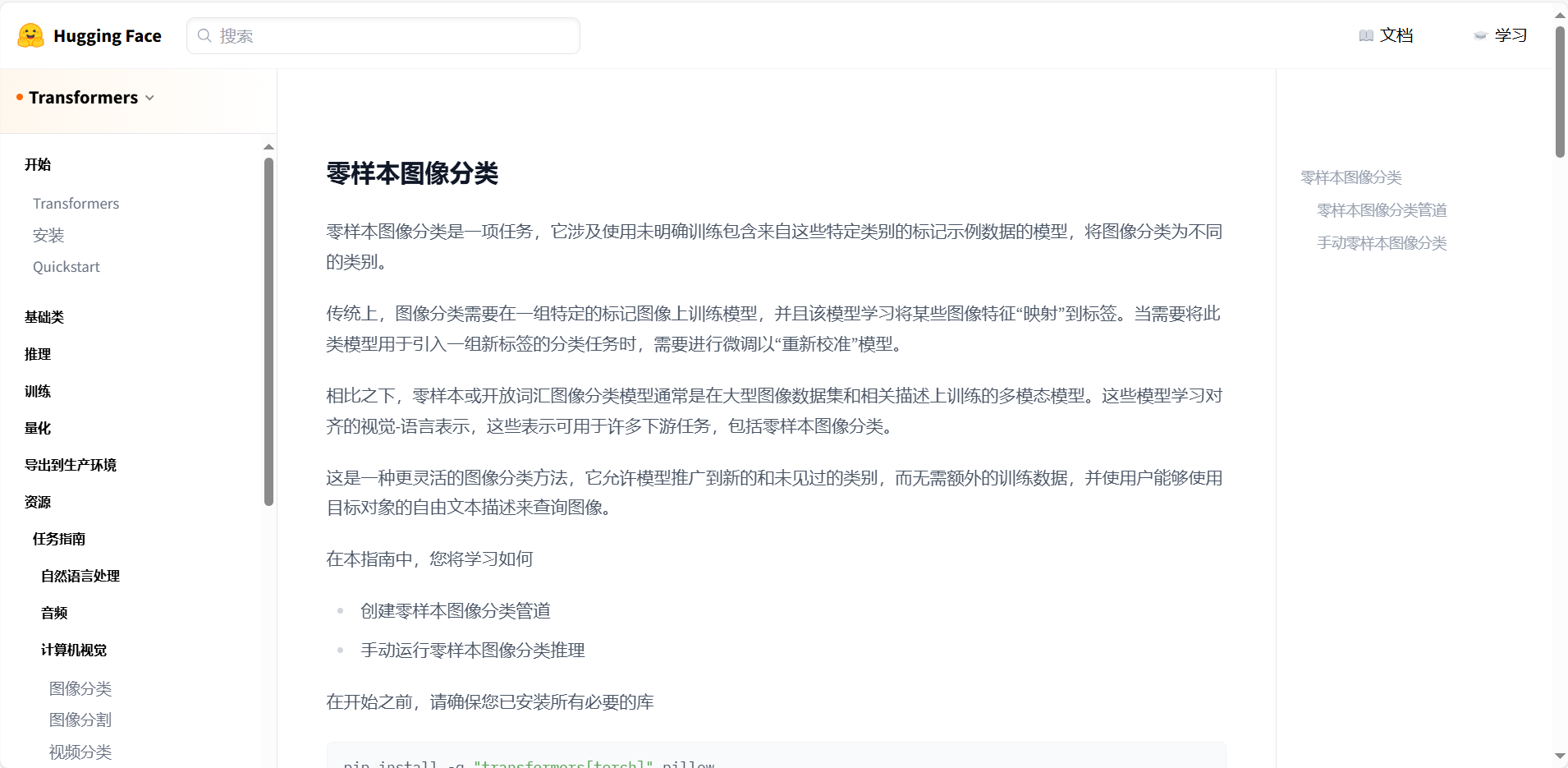This screenshot has width=1568, height=768.
Task: Select 图像分割 in the sidebar
Action: click(80, 720)
